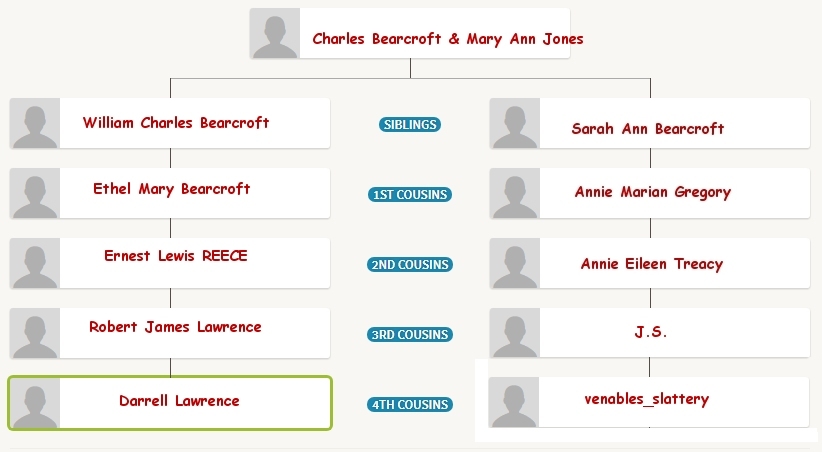Image resolution: width=822 pixels, height=452 pixels.
Task: Select the 1ST COUSINS badge
Action: [410, 195]
